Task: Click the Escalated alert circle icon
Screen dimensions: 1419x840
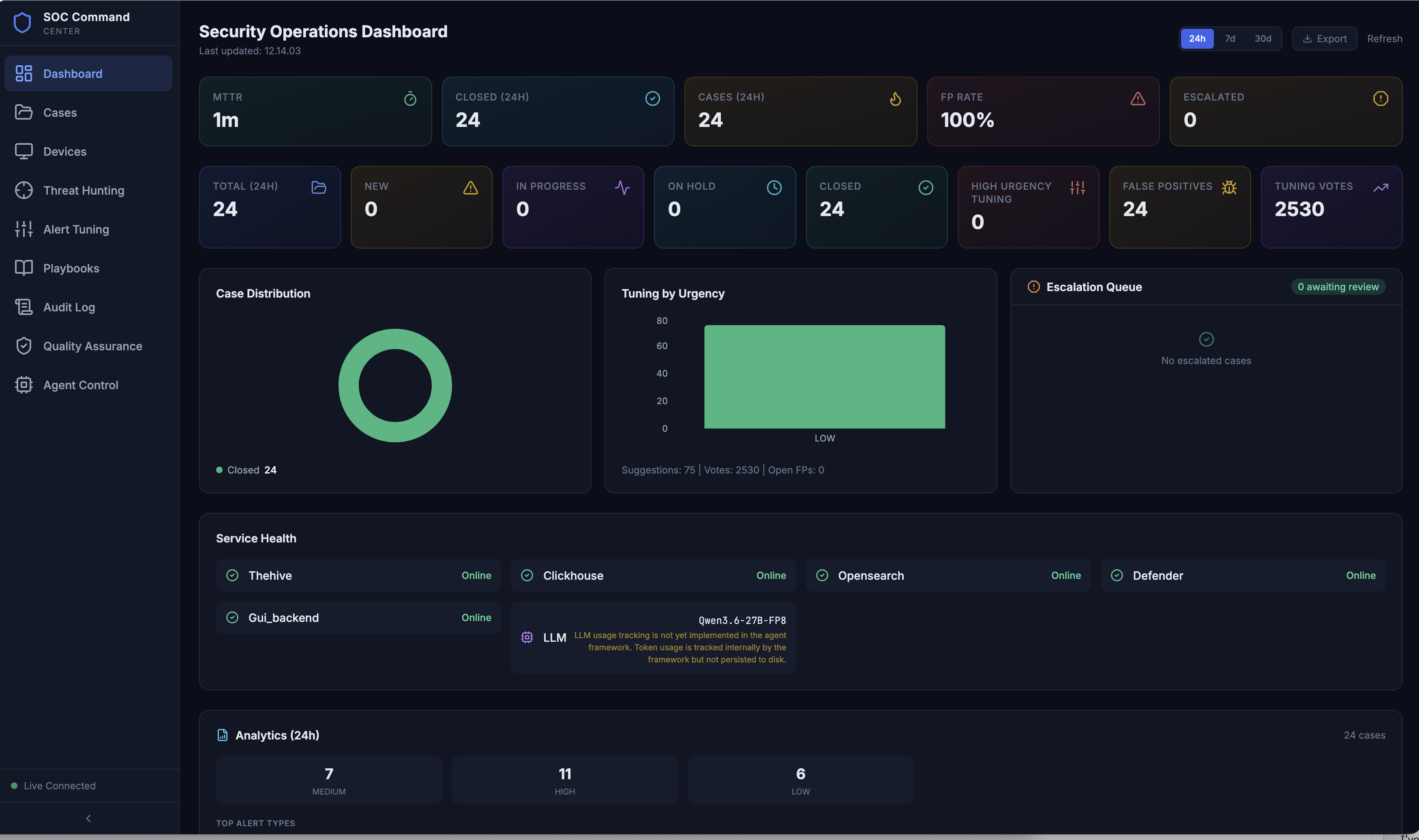Action: pyautogui.click(x=1380, y=99)
